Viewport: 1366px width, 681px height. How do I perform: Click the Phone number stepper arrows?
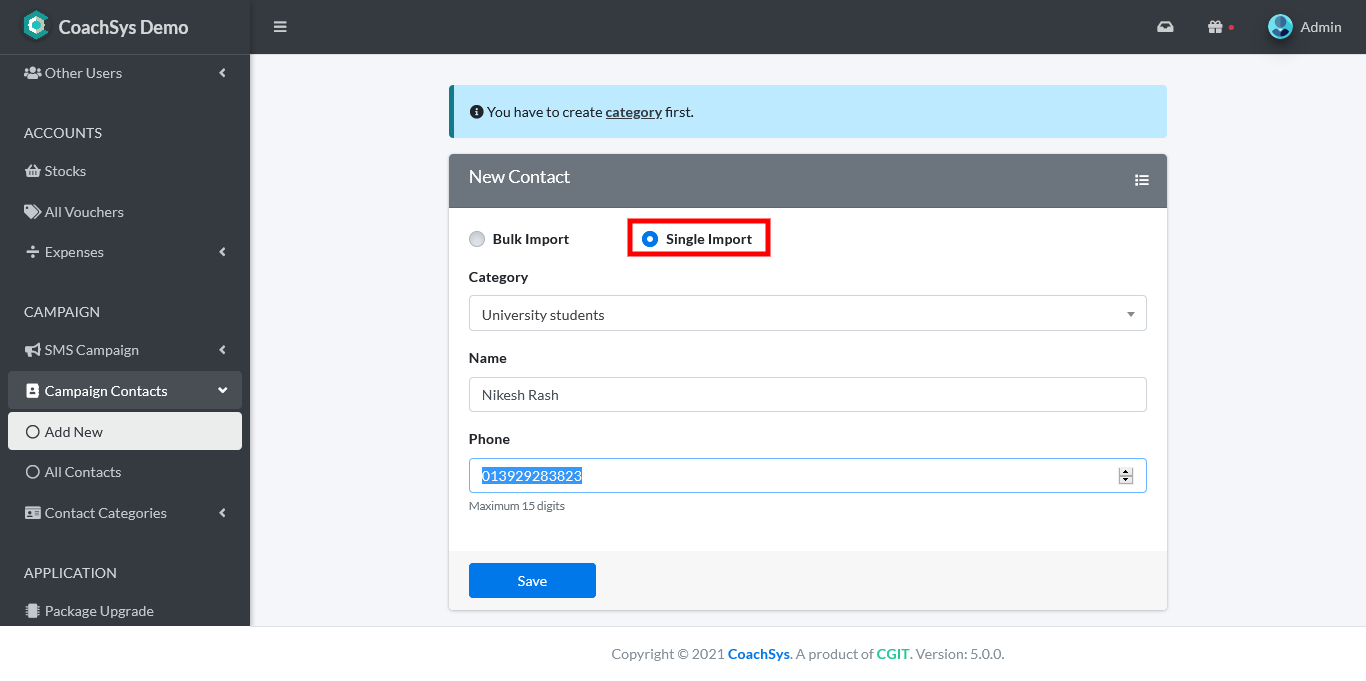tap(1125, 476)
